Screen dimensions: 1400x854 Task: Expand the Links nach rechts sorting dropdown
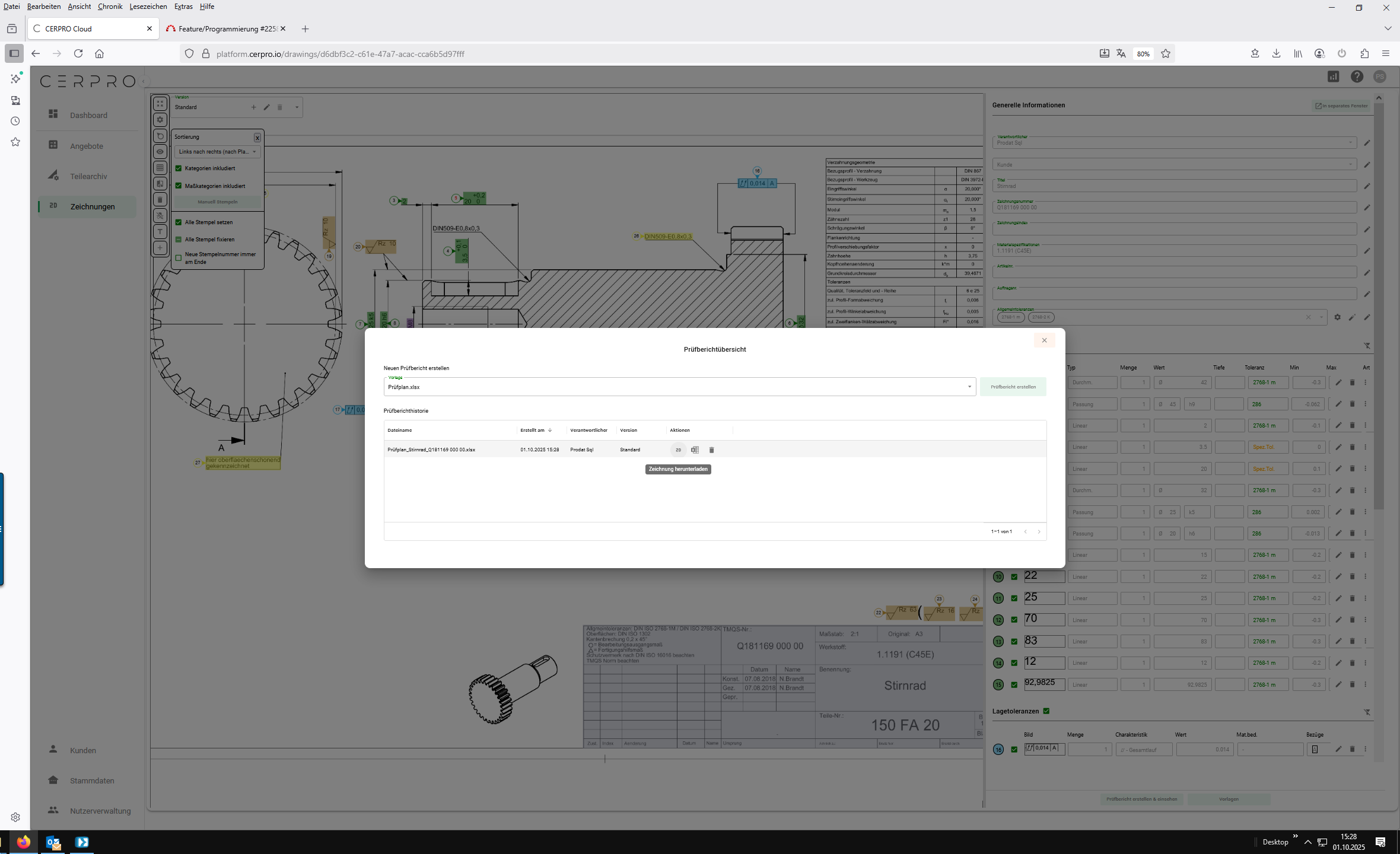(x=217, y=152)
